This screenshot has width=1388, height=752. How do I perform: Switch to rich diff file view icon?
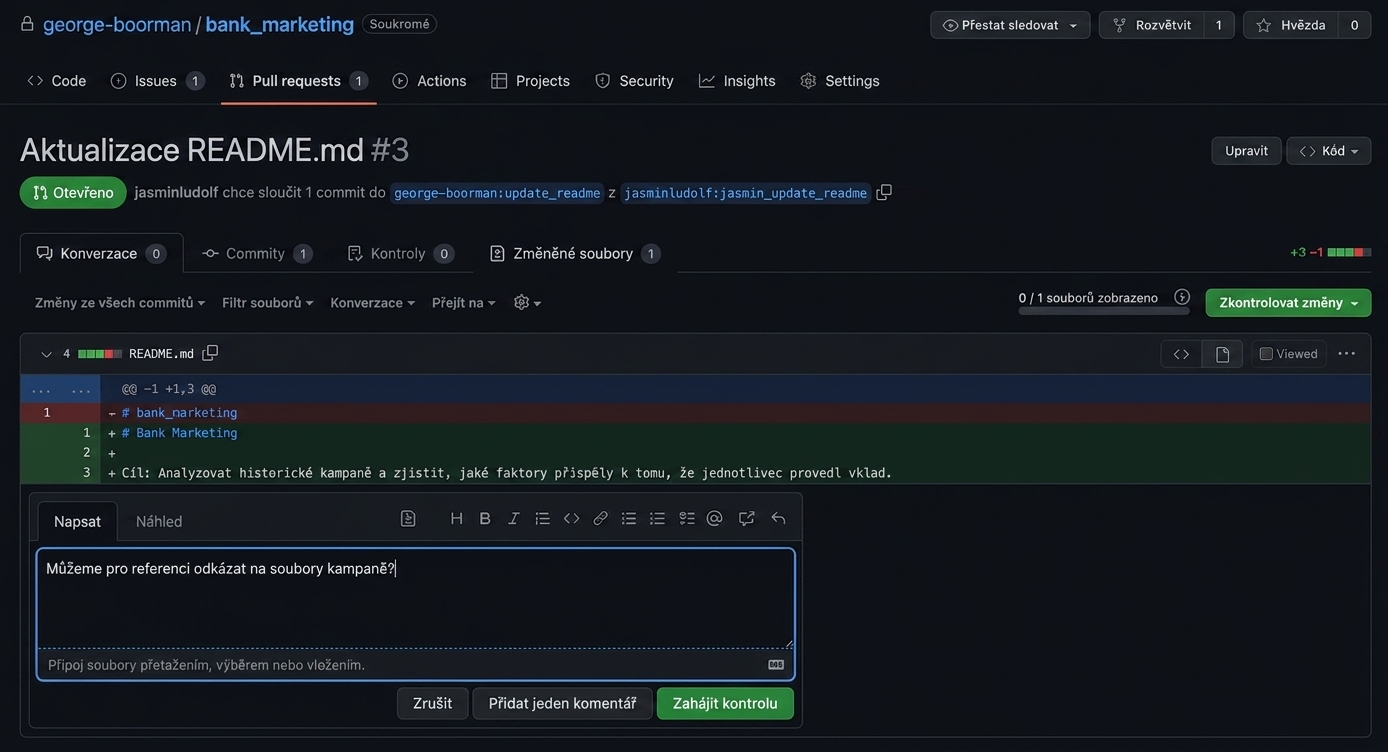(x=1222, y=354)
